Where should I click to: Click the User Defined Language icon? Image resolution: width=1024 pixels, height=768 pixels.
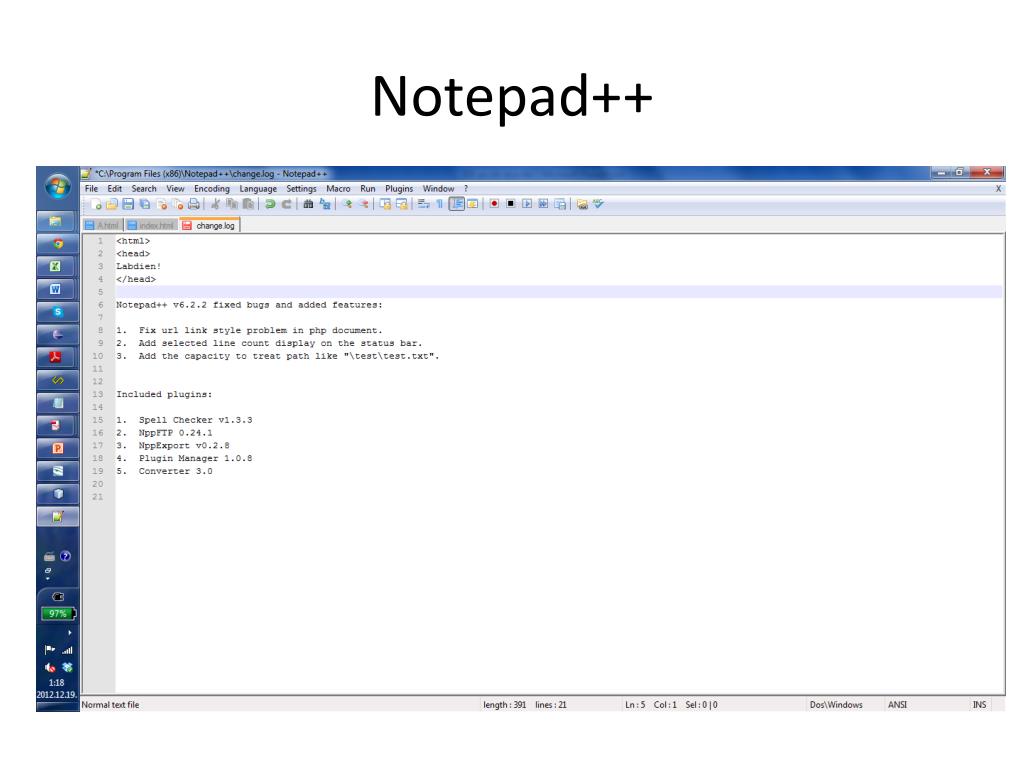point(472,204)
